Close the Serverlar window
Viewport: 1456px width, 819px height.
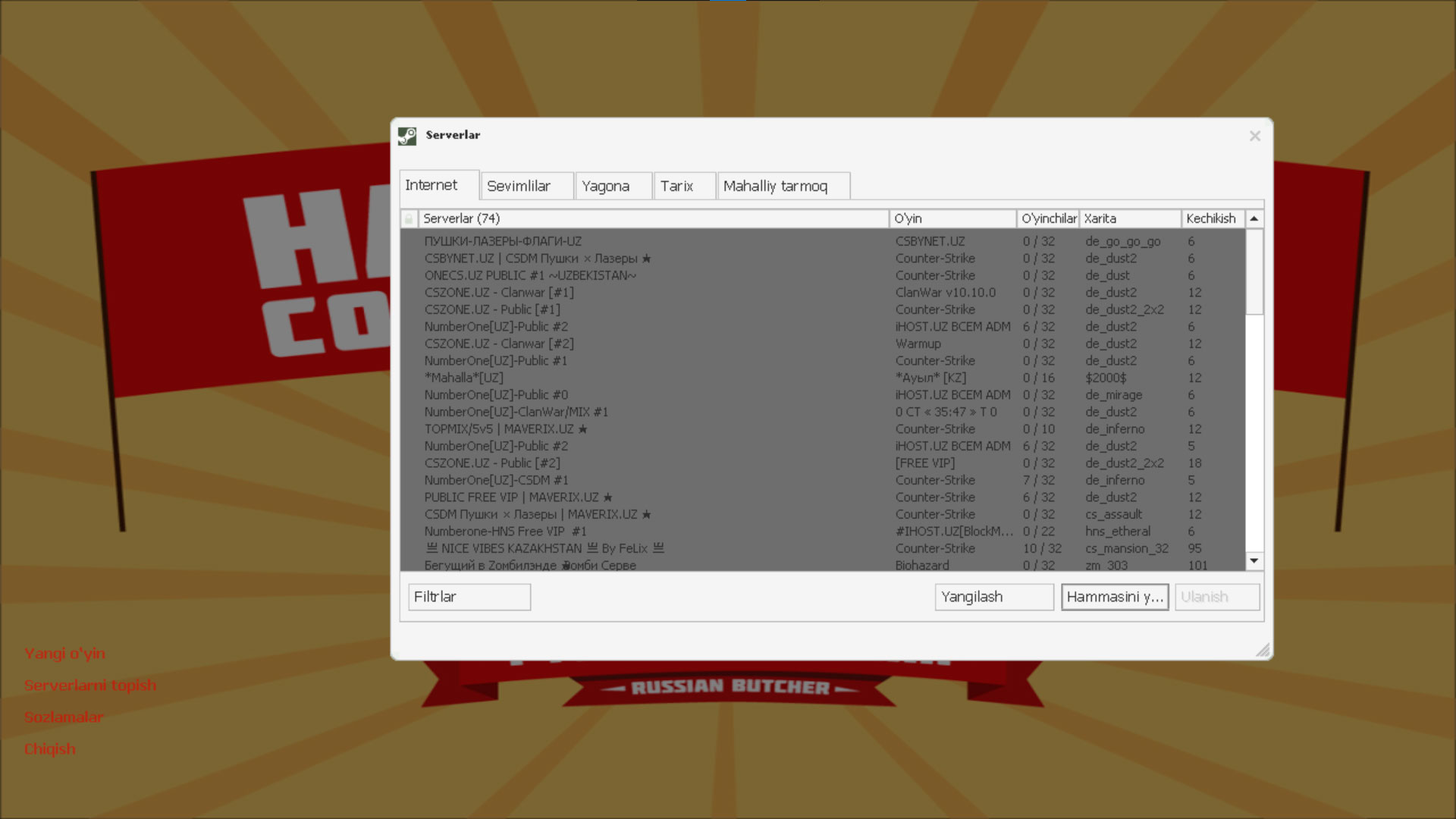[1255, 136]
